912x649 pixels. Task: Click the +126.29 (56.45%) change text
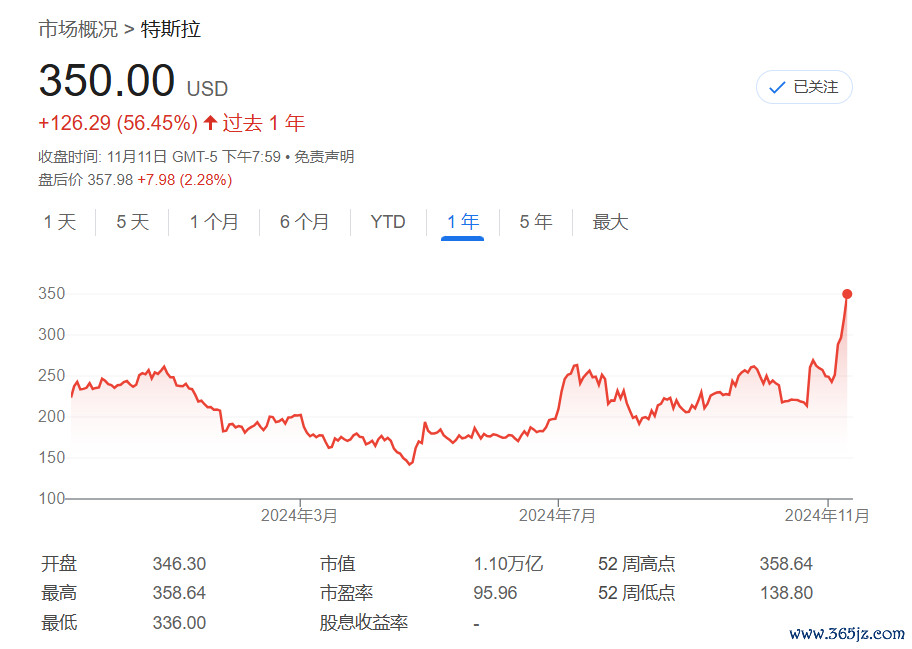pos(118,123)
